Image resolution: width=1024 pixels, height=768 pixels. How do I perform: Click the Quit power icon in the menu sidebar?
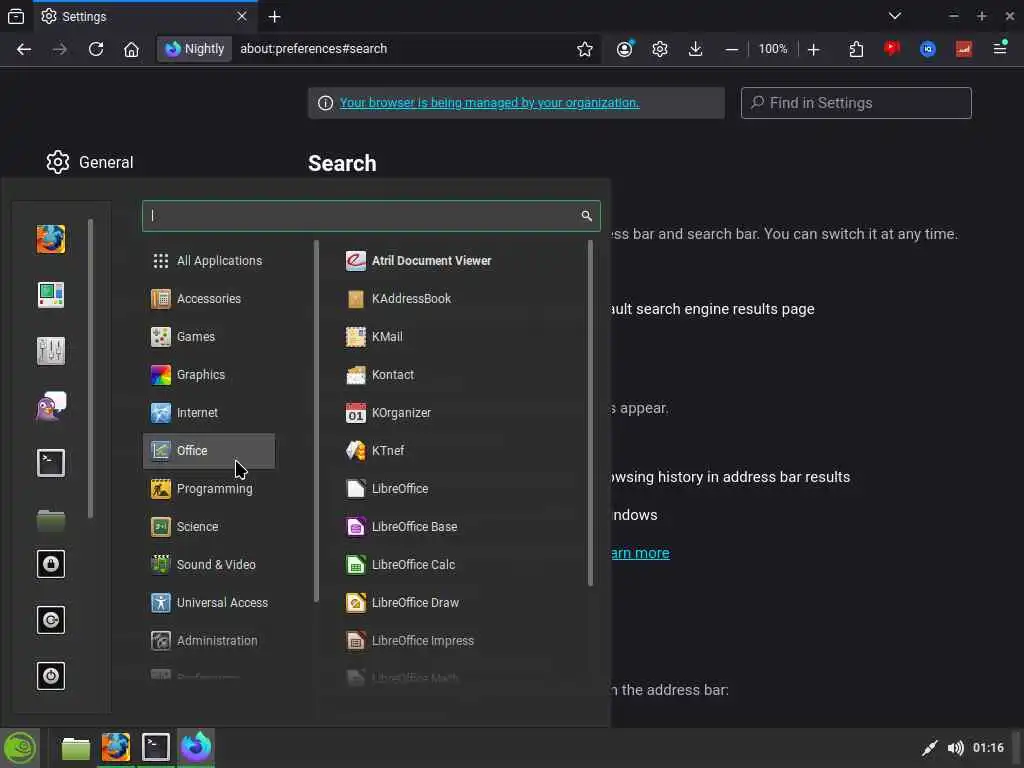(51, 676)
